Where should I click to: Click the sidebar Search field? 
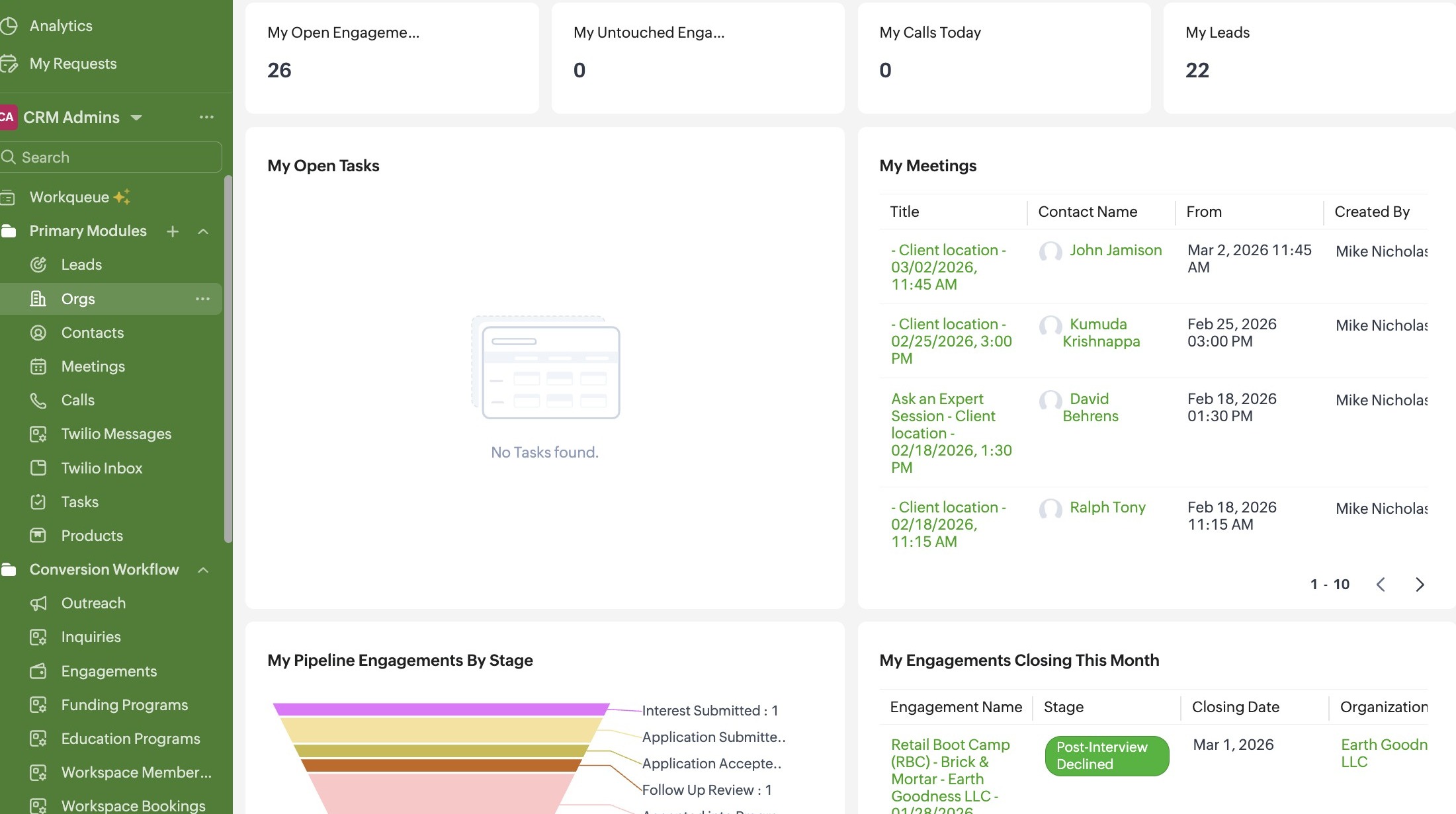click(x=111, y=157)
